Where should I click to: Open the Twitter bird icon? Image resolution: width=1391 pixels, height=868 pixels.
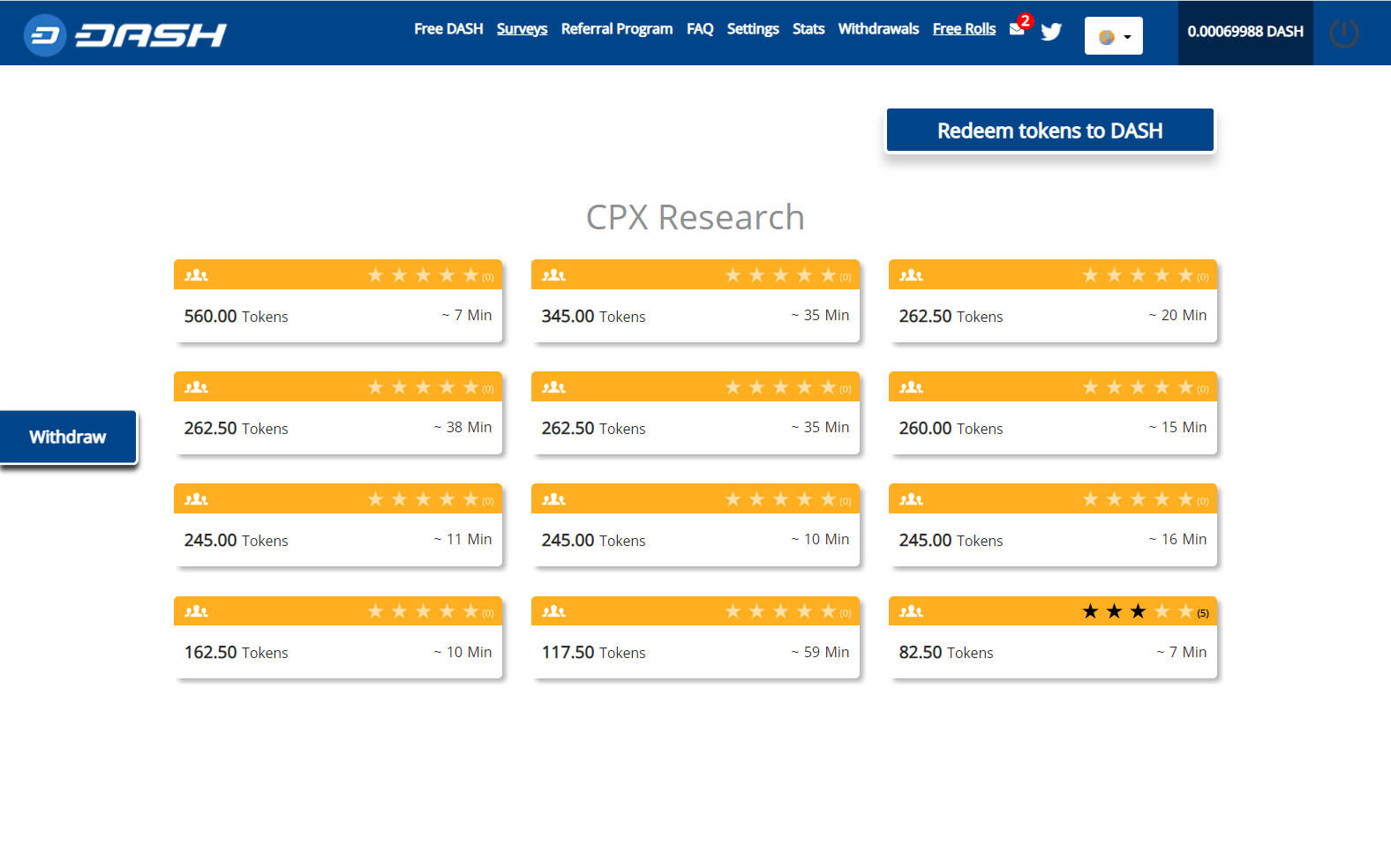[1051, 32]
